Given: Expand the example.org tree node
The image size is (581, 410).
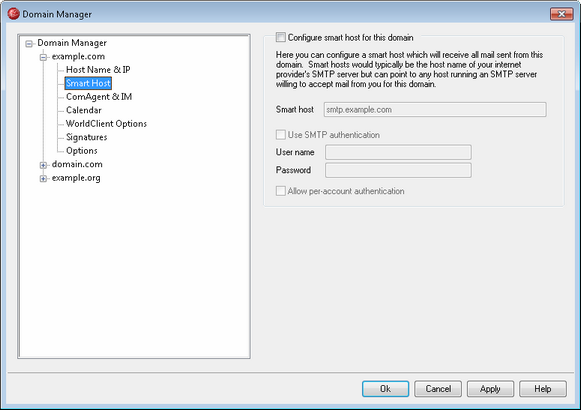Looking at the screenshot, I should pyautogui.click(x=43, y=179).
